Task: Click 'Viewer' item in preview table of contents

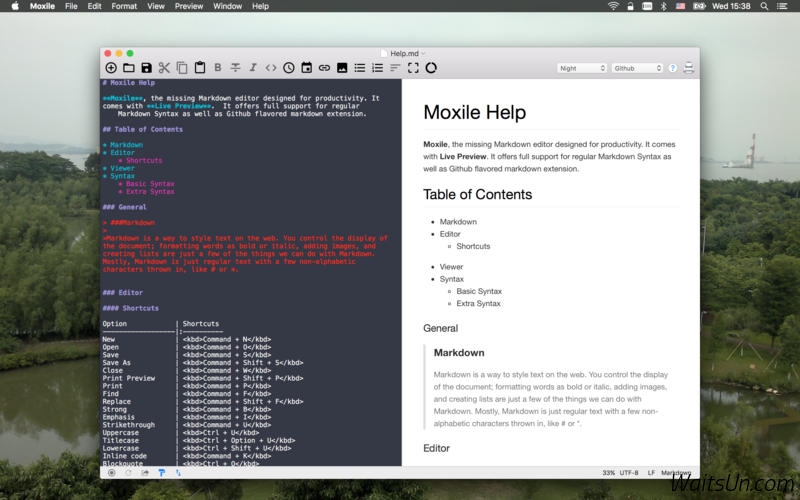Action: pos(452,267)
